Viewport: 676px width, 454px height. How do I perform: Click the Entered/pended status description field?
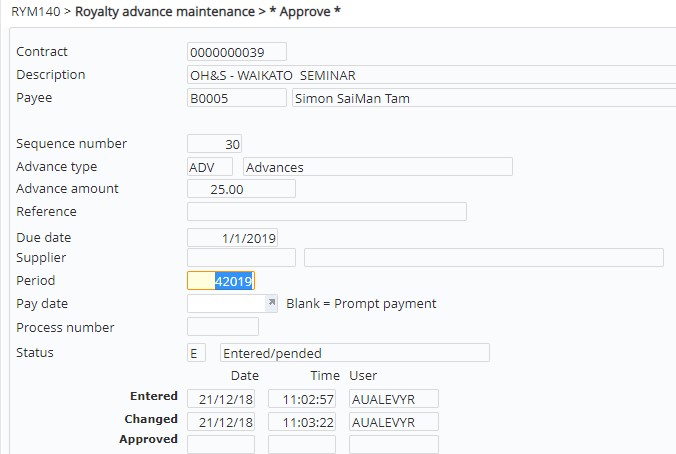click(x=355, y=353)
